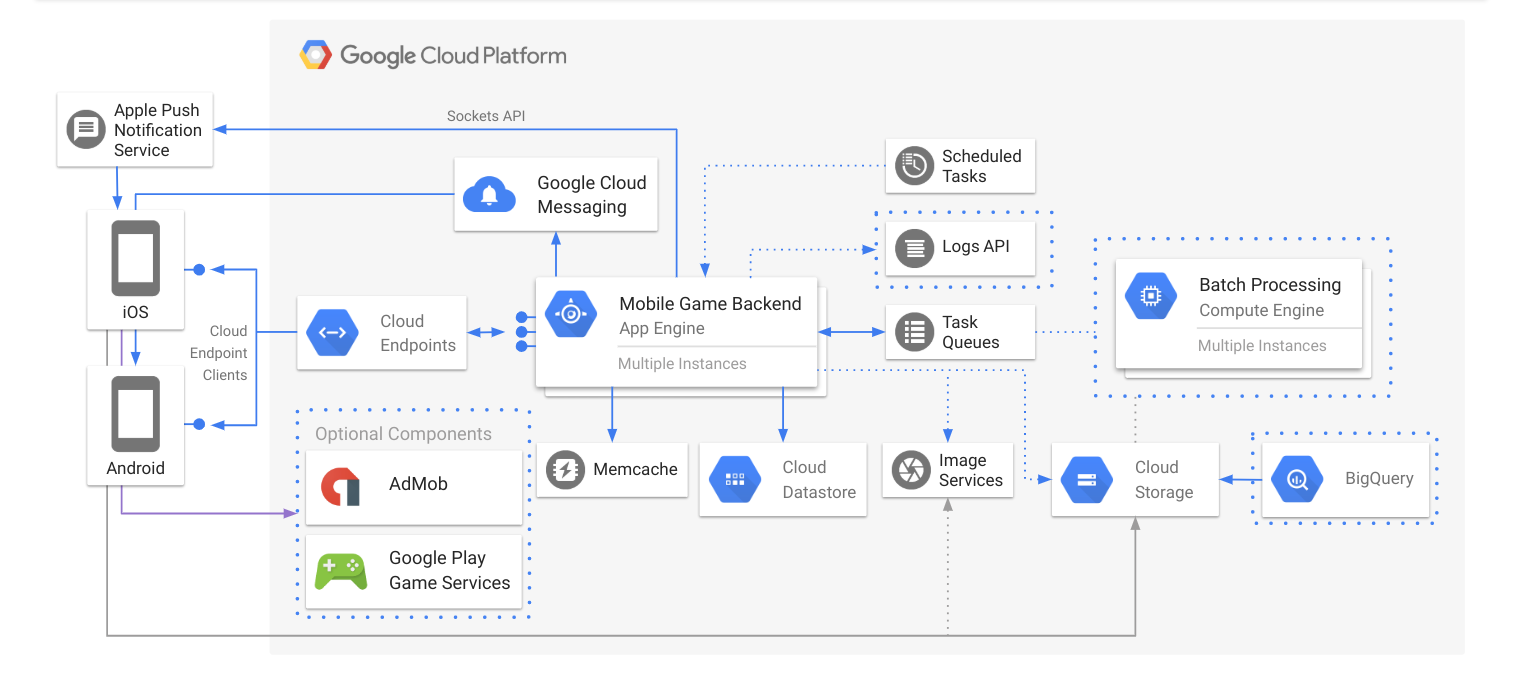
Task: Click the AdMob magnet icon
Action: 341,484
